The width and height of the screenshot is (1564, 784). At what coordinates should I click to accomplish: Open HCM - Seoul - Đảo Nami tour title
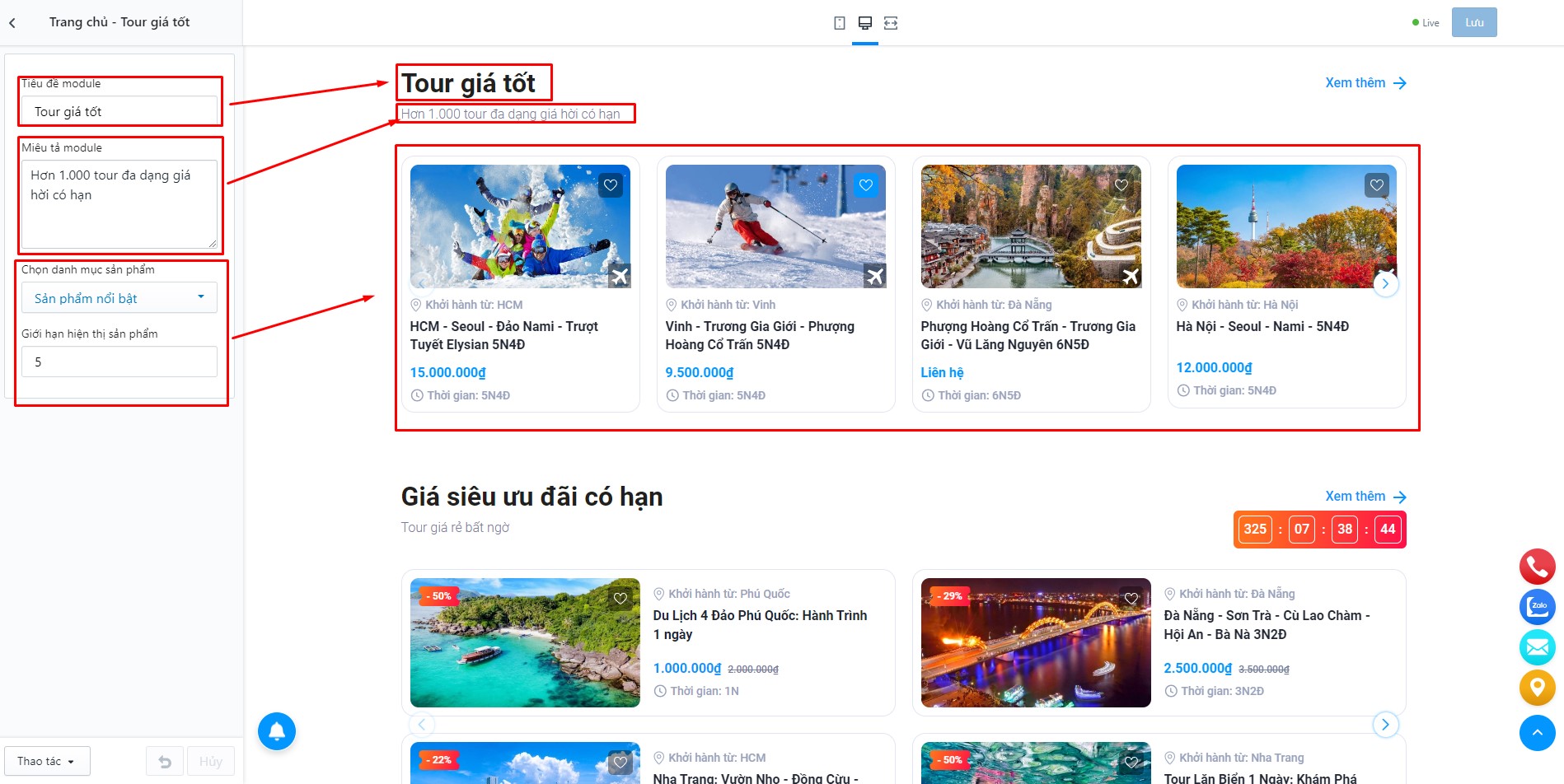504,336
